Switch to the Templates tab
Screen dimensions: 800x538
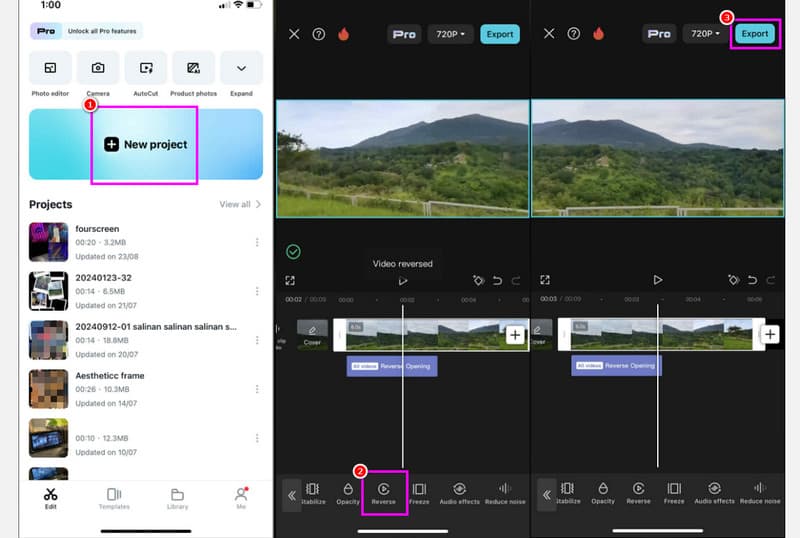click(114, 497)
